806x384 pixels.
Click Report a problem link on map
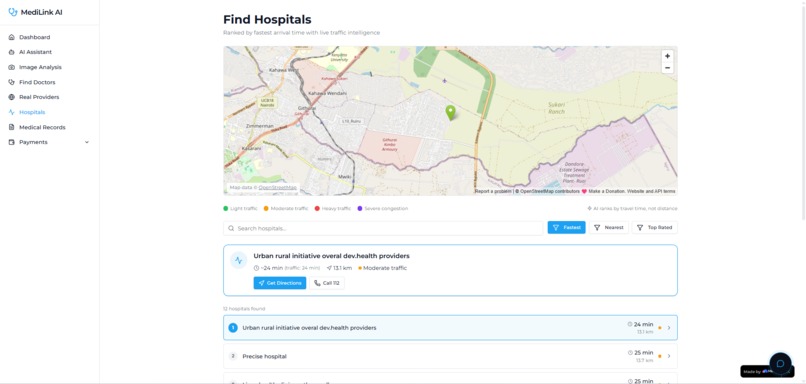pos(493,191)
